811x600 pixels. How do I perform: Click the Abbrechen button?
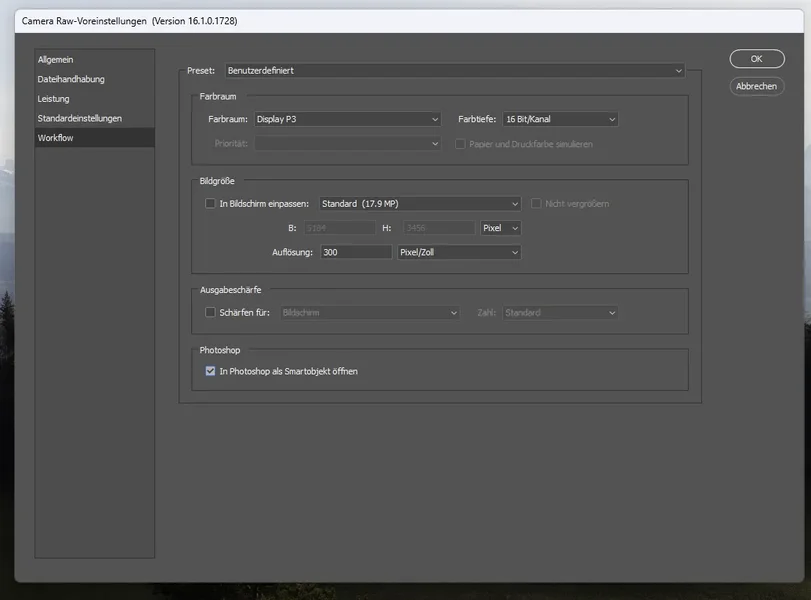757,86
